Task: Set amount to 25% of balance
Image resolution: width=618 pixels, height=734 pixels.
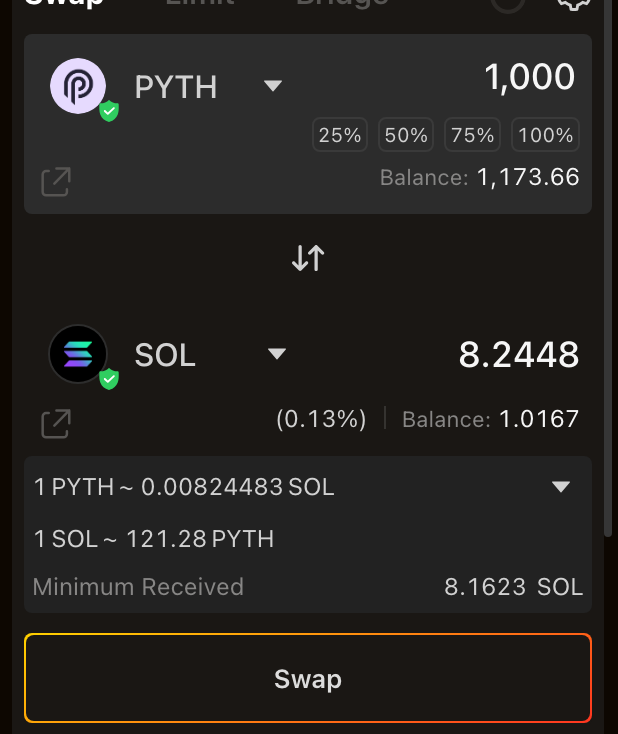Action: click(x=340, y=135)
